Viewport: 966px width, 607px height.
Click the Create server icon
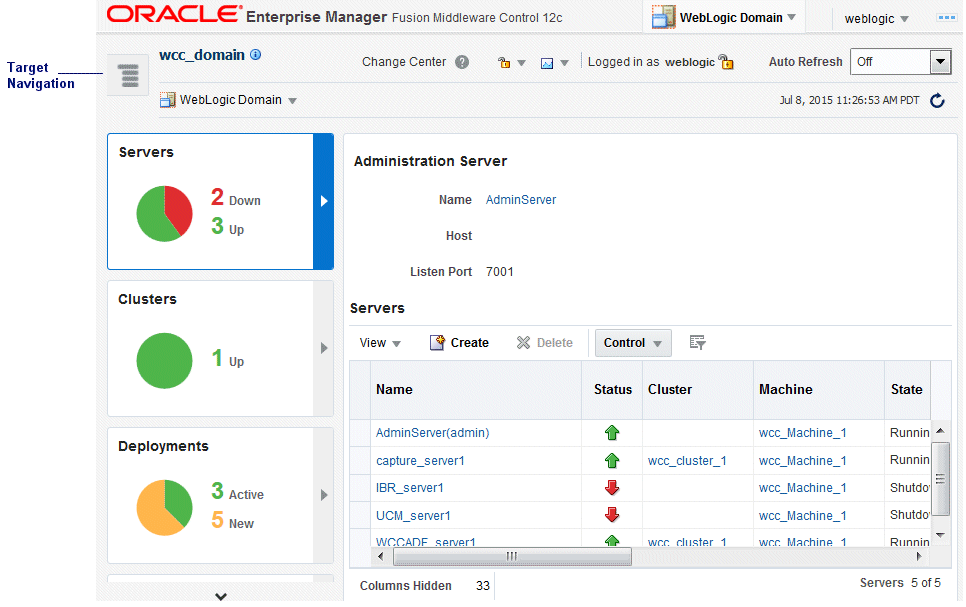click(437, 343)
